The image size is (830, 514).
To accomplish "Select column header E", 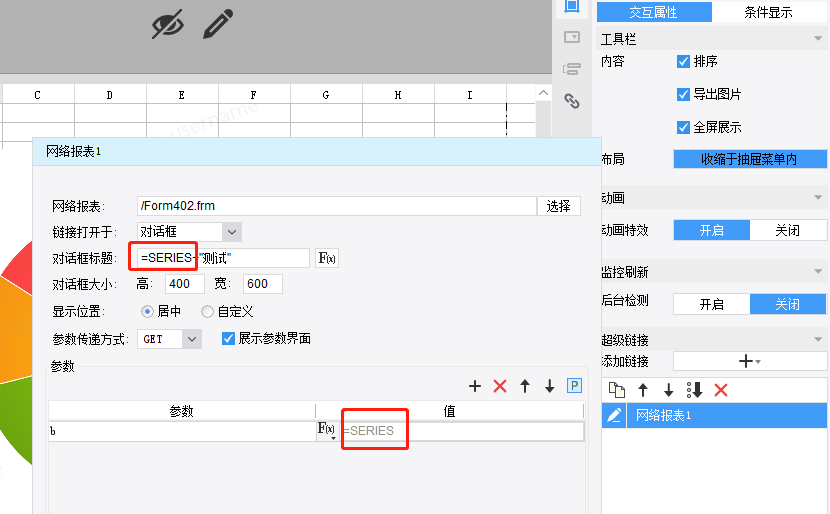I will [x=182, y=95].
